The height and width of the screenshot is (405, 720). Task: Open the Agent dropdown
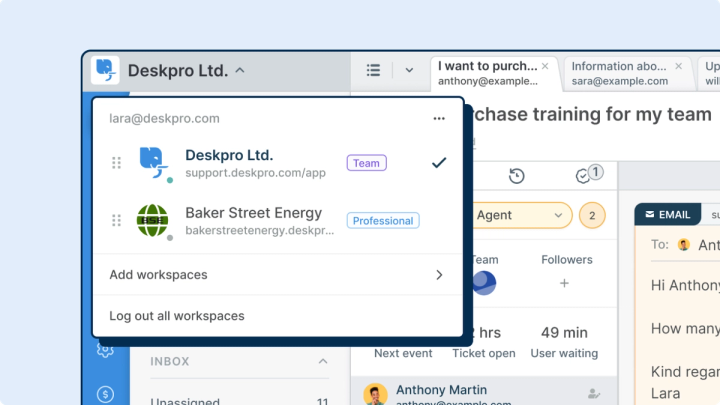[x=522, y=215]
